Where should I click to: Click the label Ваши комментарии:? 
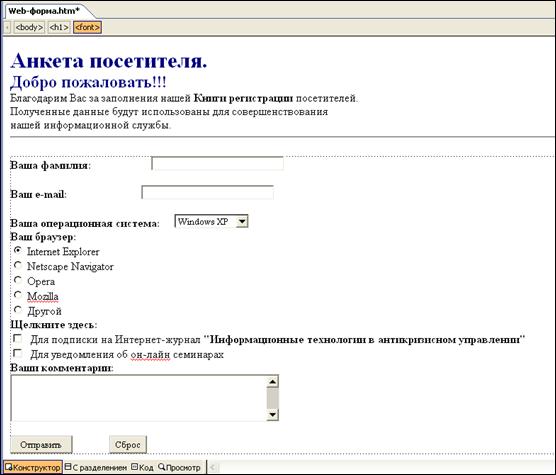62,368
